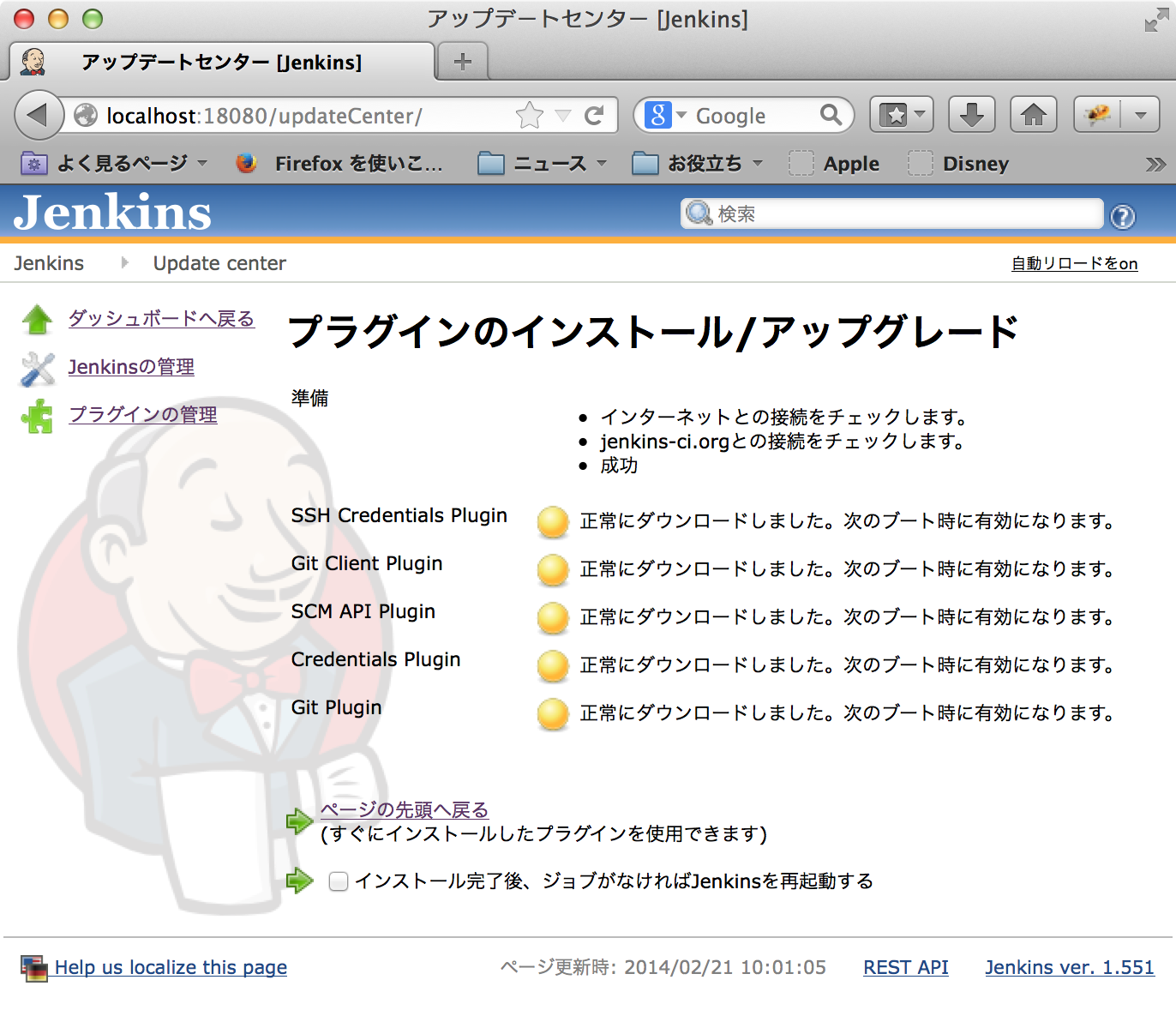Click the SSH Credentials Plugin name
The height and width of the screenshot is (1022, 1176).
399,515
